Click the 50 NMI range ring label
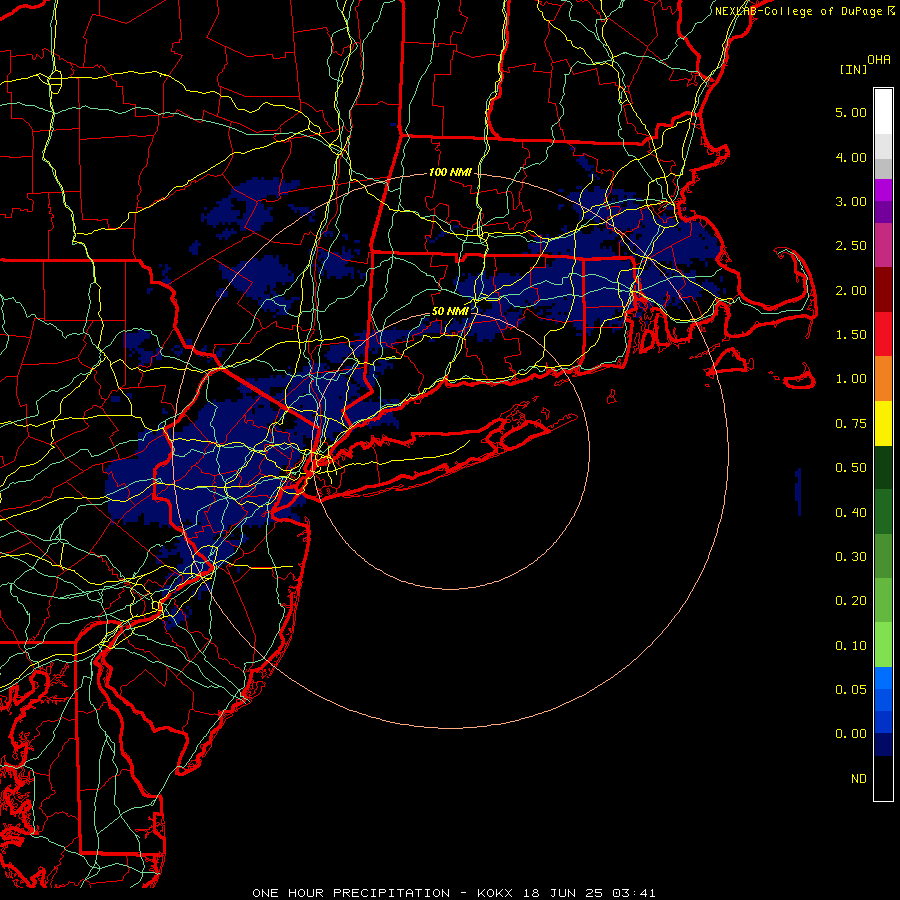The width and height of the screenshot is (900, 900). pos(450,311)
